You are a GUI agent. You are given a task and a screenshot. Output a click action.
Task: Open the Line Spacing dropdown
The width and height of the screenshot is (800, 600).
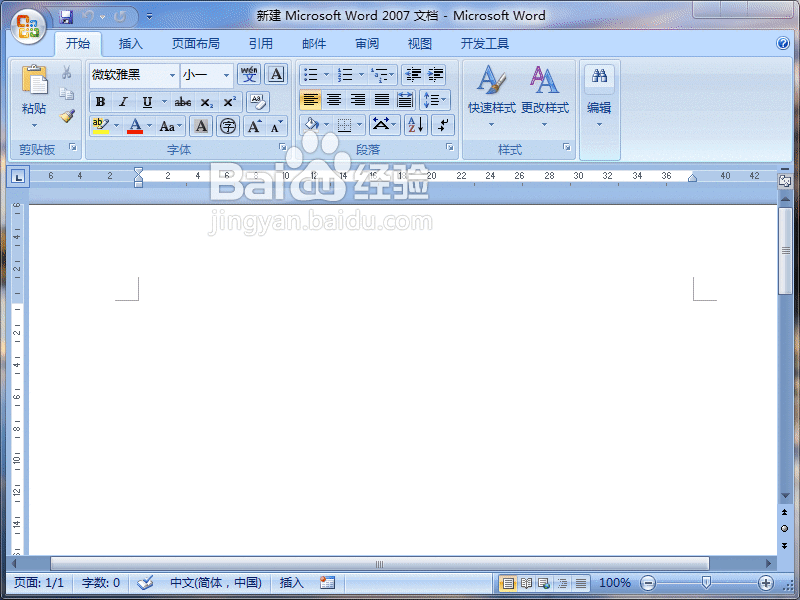click(x=435, y=99)
